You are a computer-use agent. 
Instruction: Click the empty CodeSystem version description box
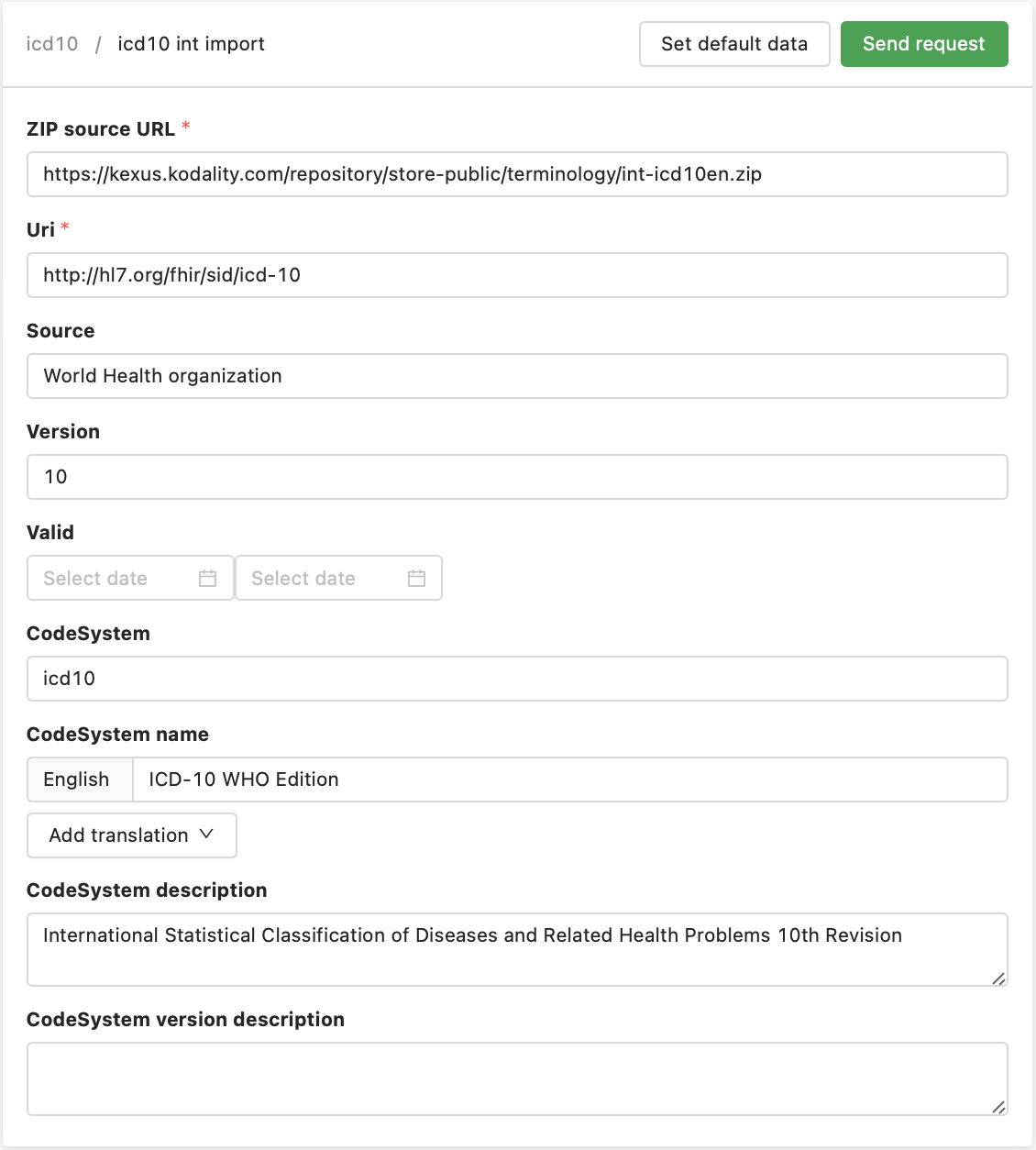pos(517,1078)
